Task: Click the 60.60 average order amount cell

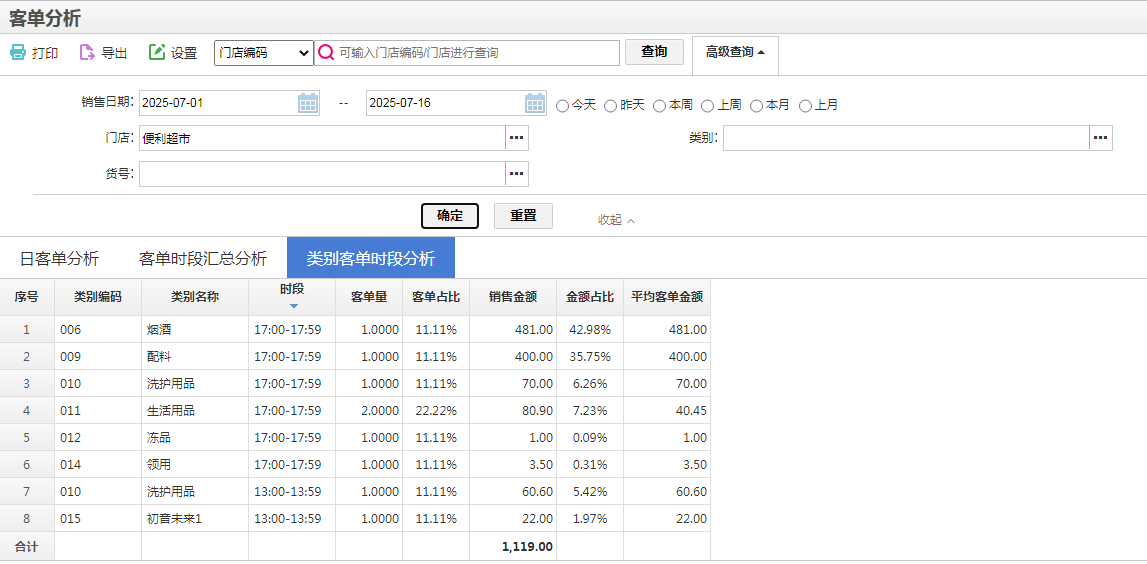Action: pyautogui.click(x=667, y=492)
